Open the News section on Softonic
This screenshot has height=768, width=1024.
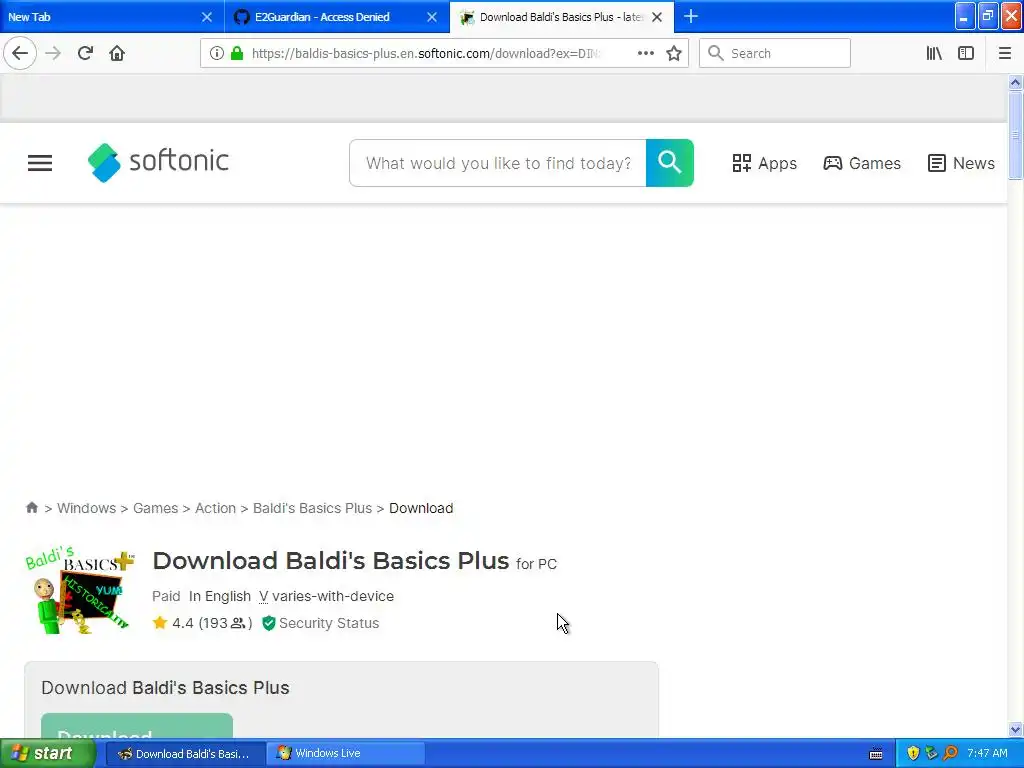pyautogui.click(x=961, y=163)
